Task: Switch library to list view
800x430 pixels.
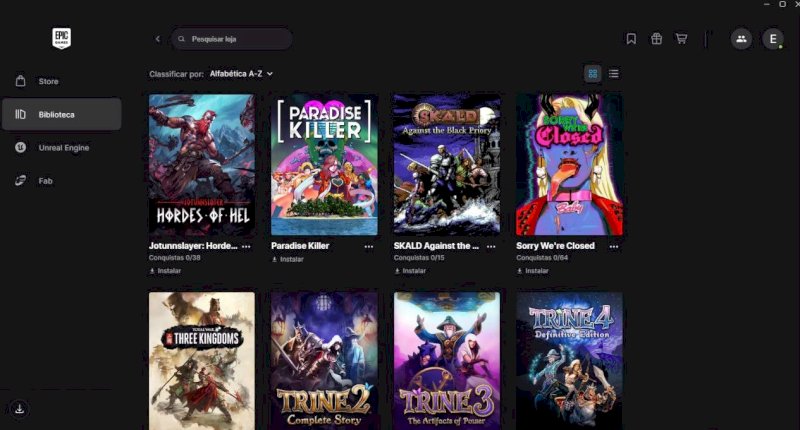Action: pyautogui.click(x=614, y=73)
